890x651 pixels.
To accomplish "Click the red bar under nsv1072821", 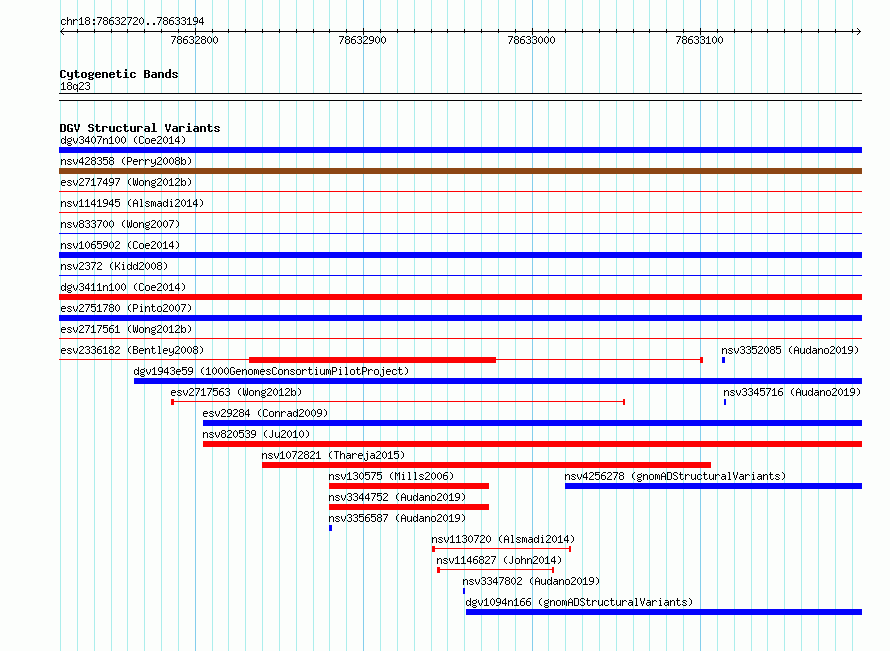I will (486, 465).
